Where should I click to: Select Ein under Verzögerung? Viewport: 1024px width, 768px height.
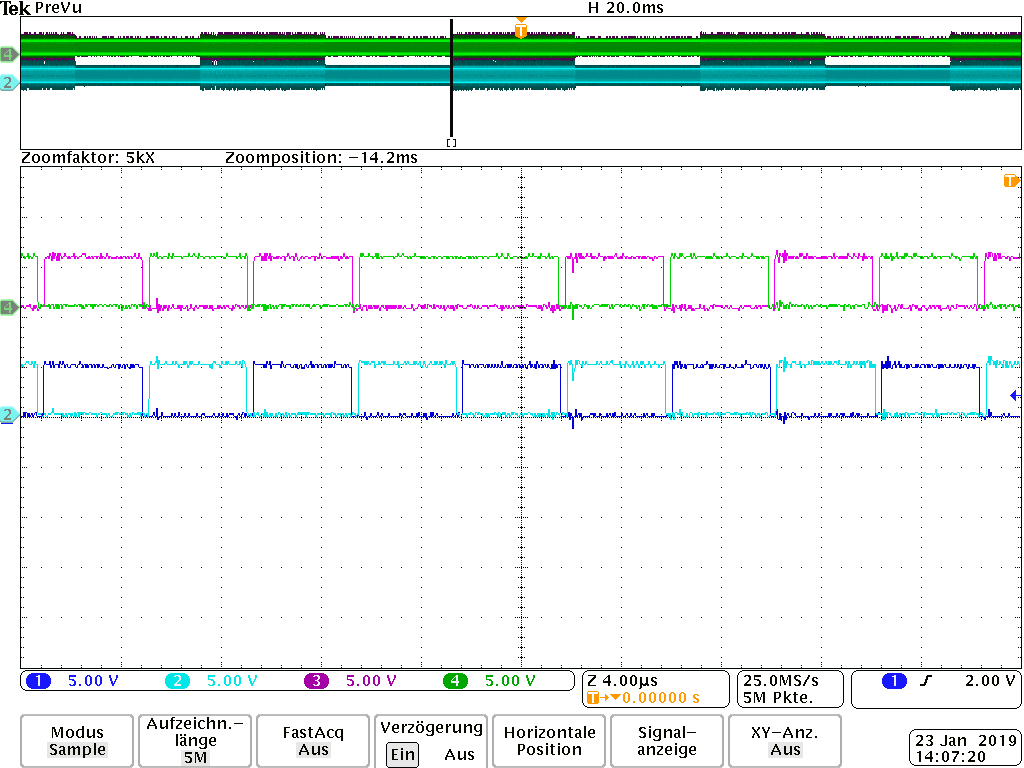click(x=402, y=755)
